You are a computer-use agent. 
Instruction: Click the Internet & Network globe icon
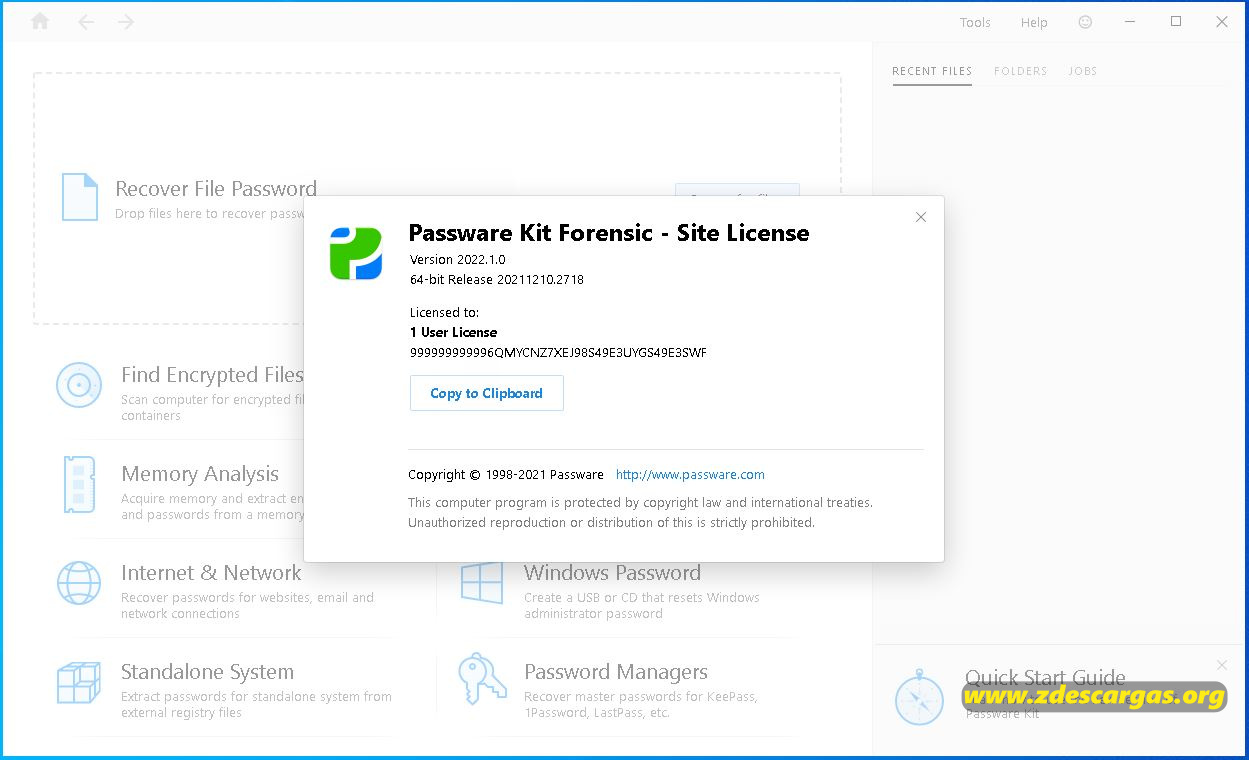79,582
